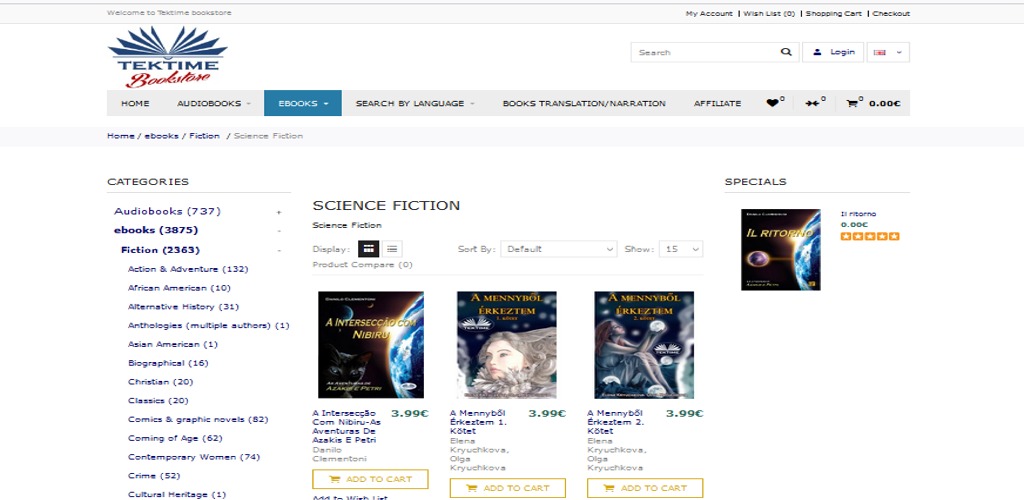Select Coming of Age (62) category

click(175, 438)
